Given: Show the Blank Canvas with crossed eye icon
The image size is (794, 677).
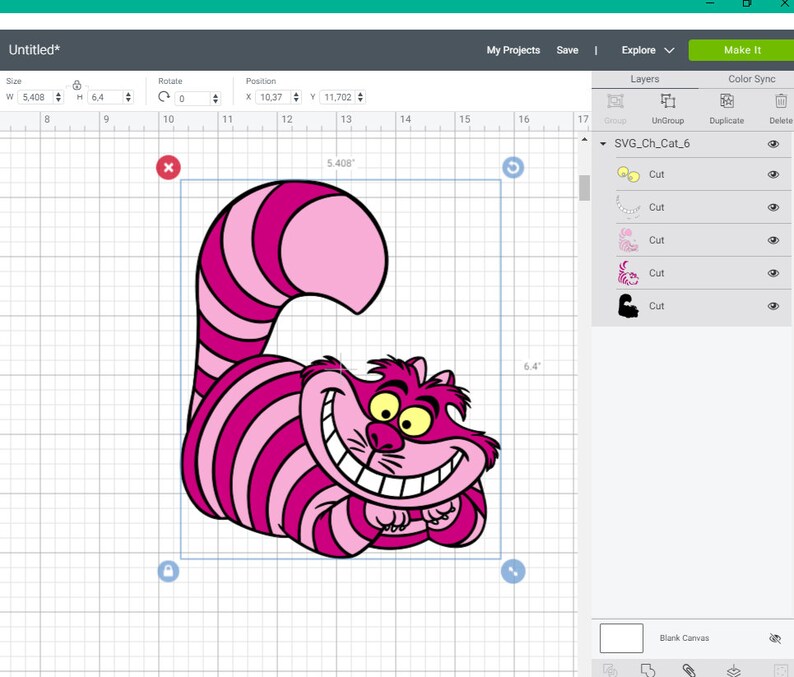Looking at the screenshot, I should (x=775, y=639).
